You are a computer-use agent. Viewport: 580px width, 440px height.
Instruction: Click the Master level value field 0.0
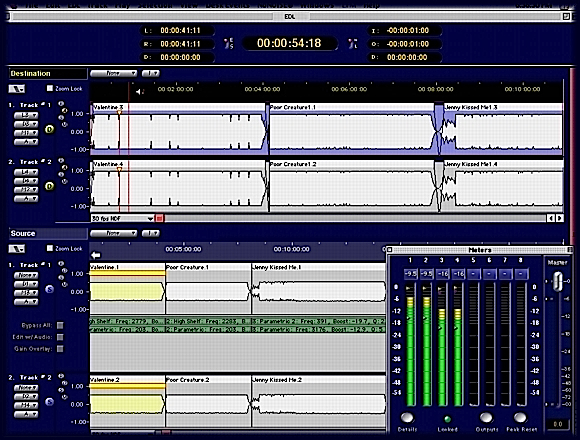point(558,424)
